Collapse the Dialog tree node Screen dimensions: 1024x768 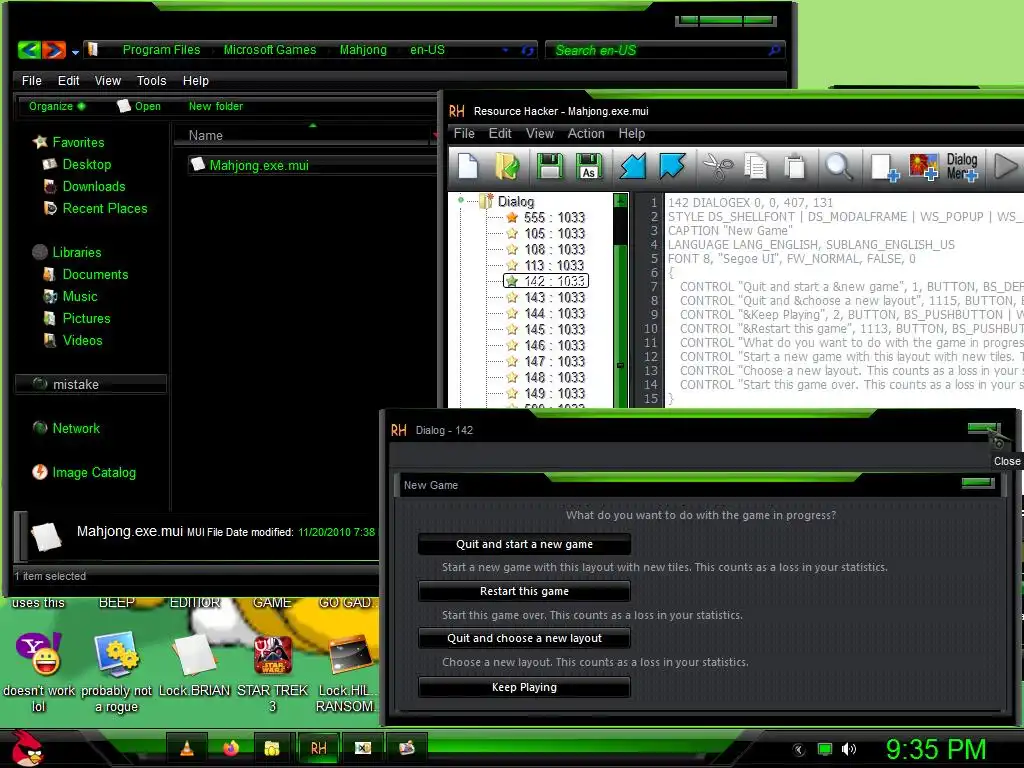(461, 200)
